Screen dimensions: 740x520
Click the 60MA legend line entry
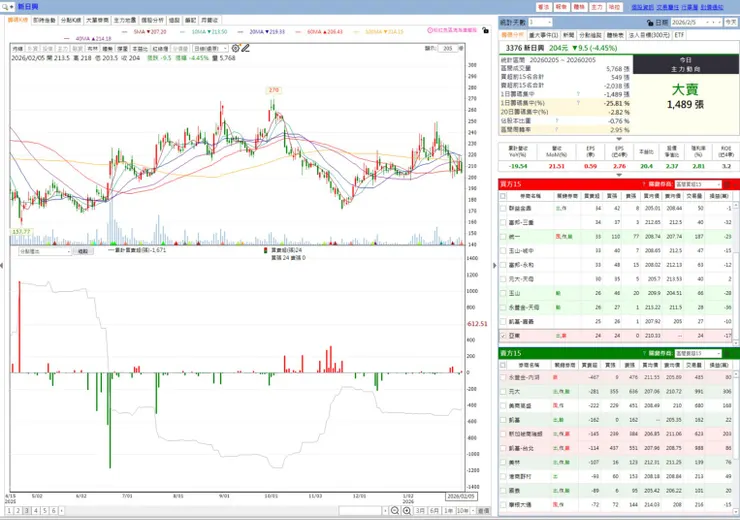pos(319,32)
